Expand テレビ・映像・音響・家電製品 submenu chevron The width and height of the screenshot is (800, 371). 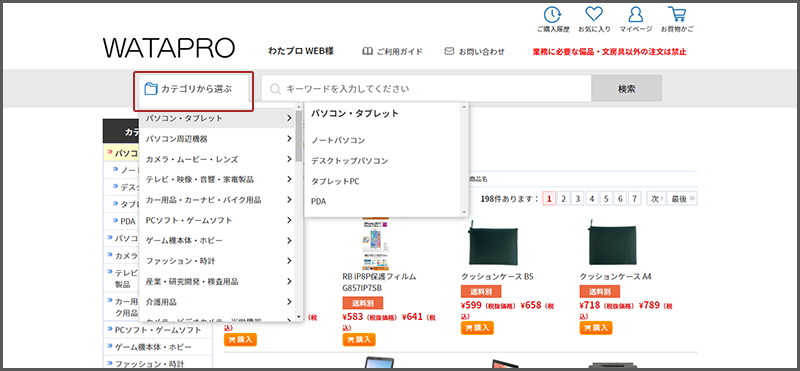(x=289, y=179)
